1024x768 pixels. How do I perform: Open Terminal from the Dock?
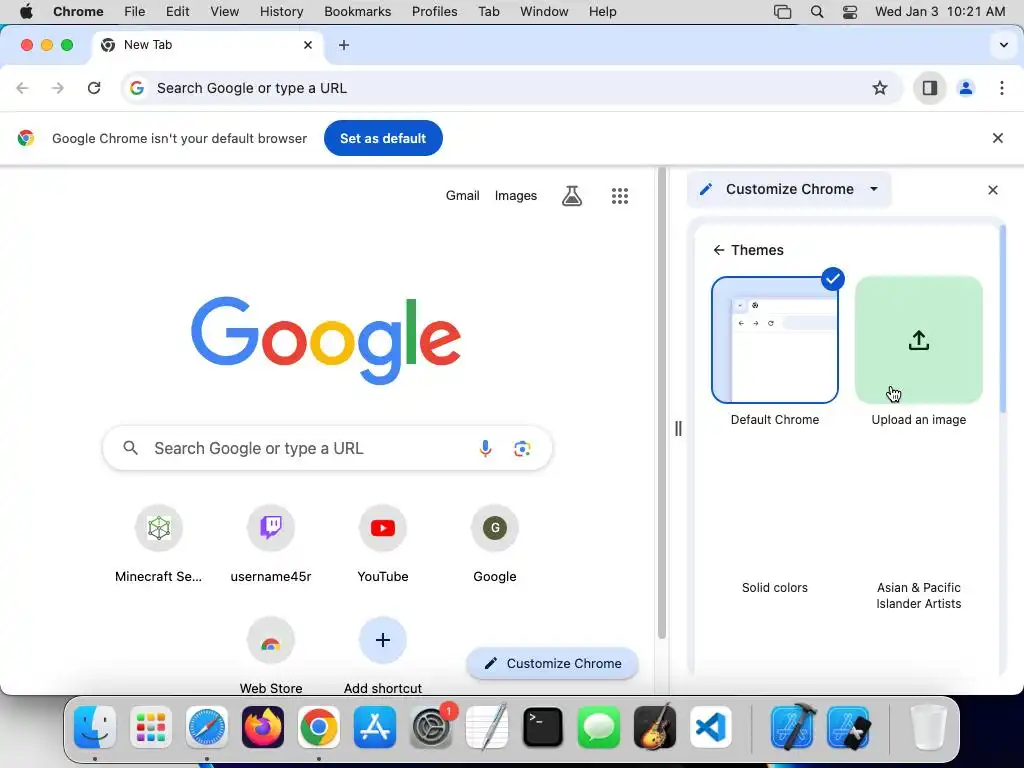[x=543, y=727]
